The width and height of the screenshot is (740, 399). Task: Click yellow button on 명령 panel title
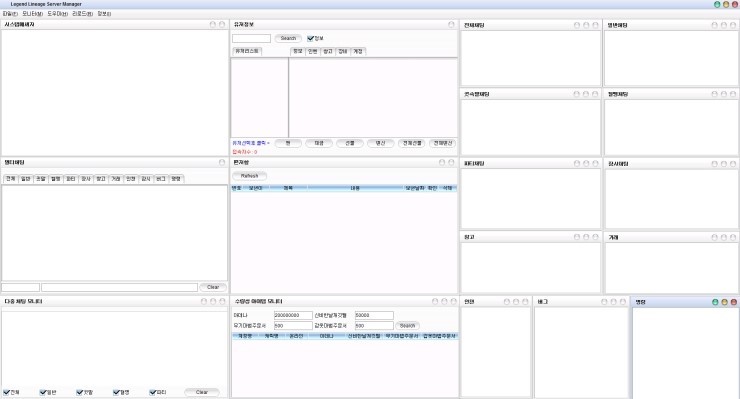click(724, 302)
